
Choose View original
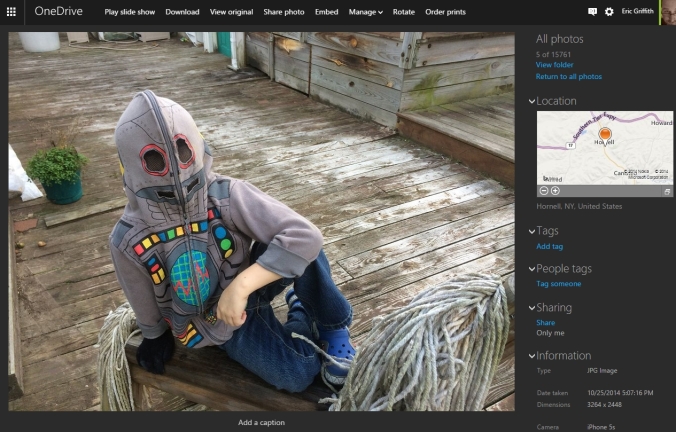tap(232, 12)
